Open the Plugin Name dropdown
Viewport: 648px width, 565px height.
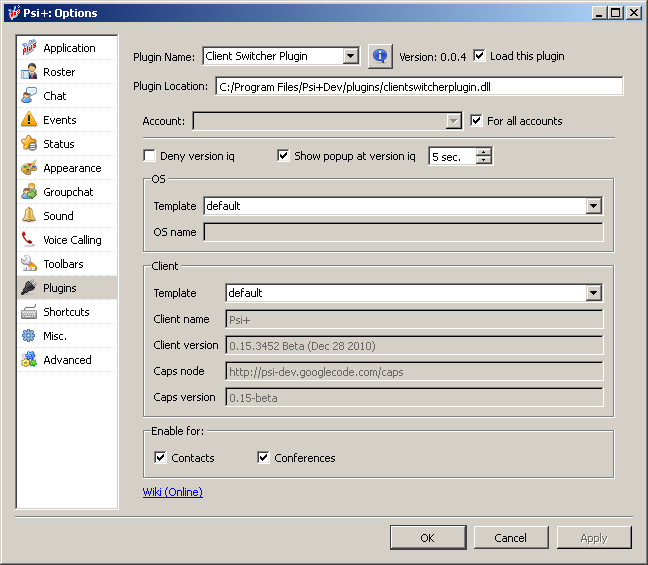tap(350, 57)
